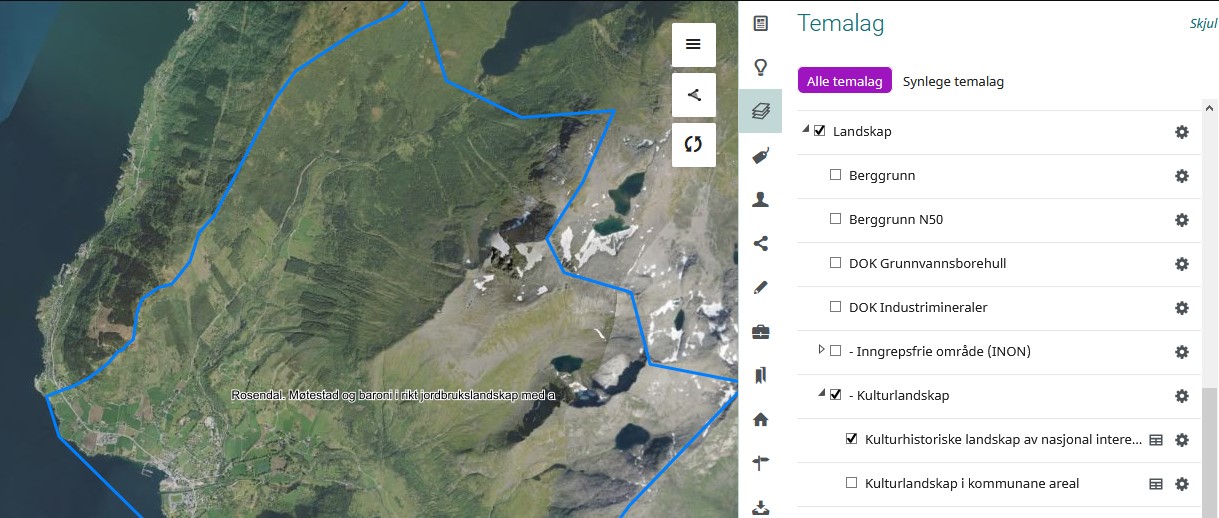1219x518 pixels.
Task: Open the attribute table for Kulturlandskap i kommunane areal
Action: point(1156,484)
